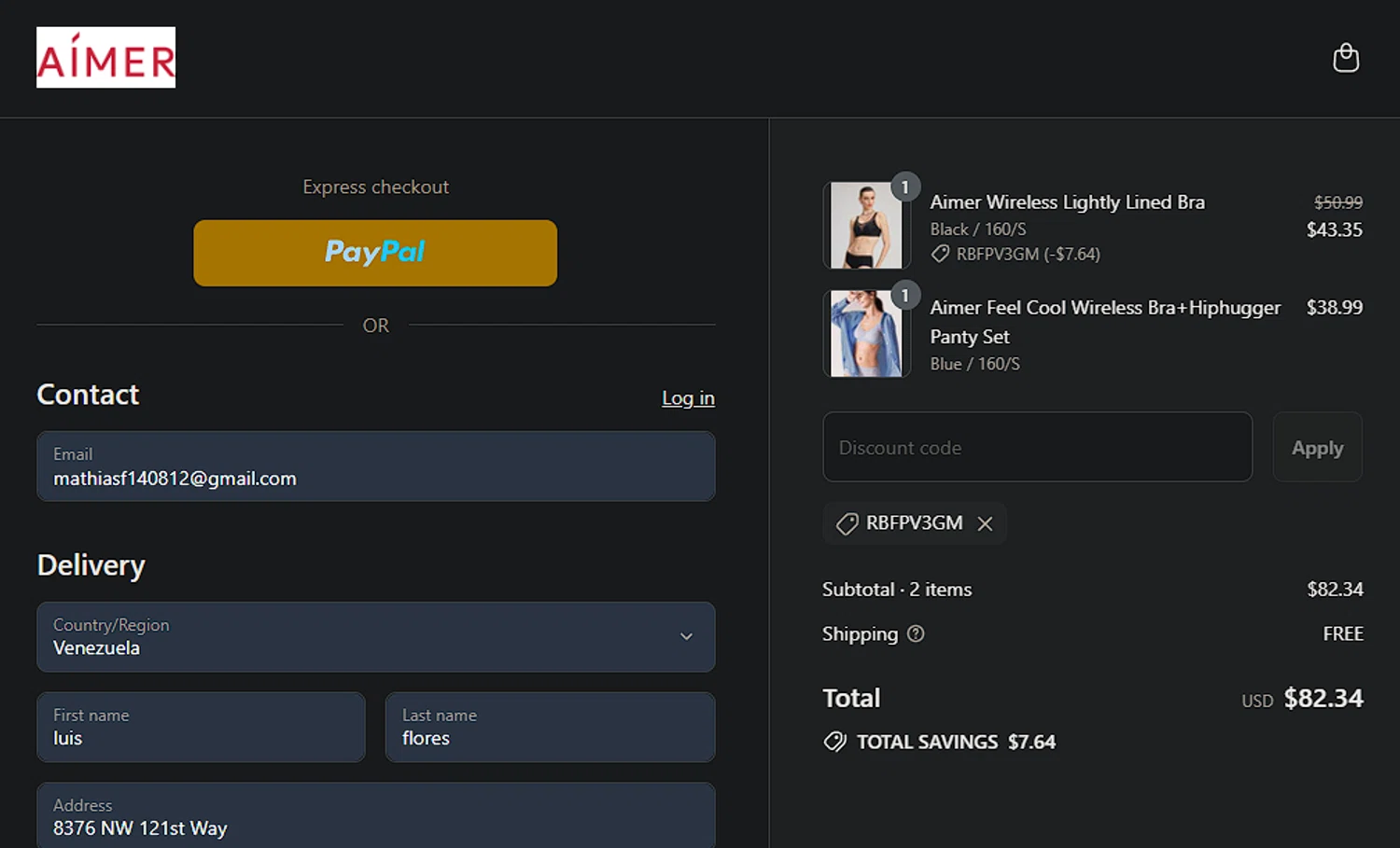Viewport: 1400px width, 848px height.
Task: Click the Discount code input
Action: [x=1037, y=447]
